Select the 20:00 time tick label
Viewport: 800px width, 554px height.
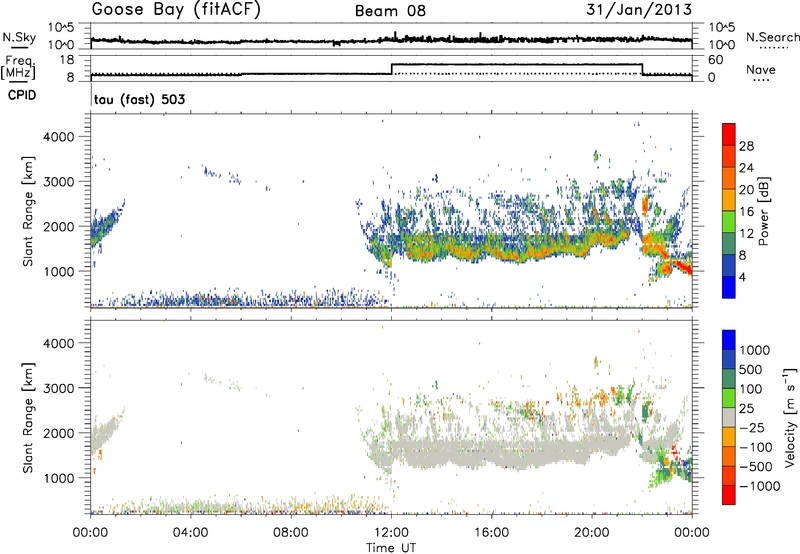592,533
